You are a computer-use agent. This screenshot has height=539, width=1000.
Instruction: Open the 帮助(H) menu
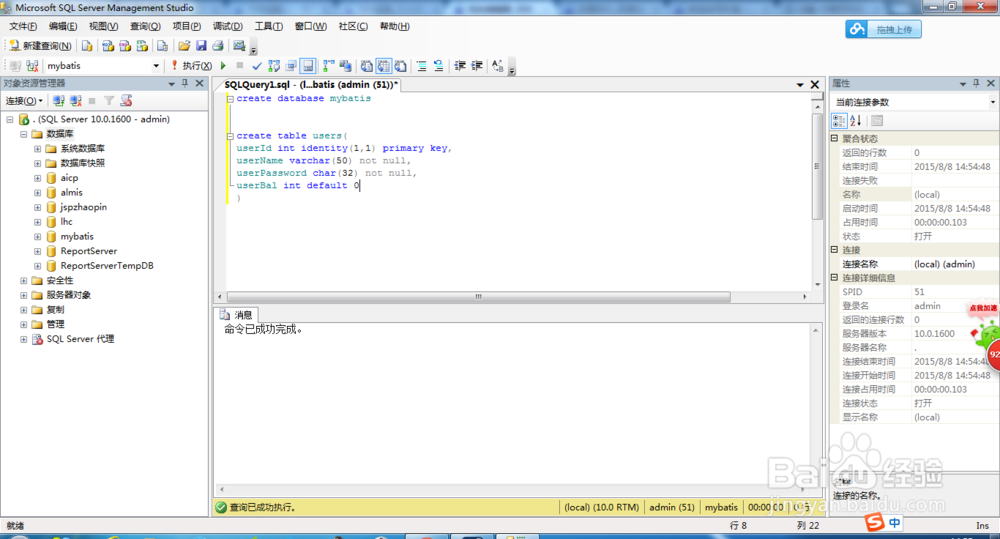pos(394,26)
